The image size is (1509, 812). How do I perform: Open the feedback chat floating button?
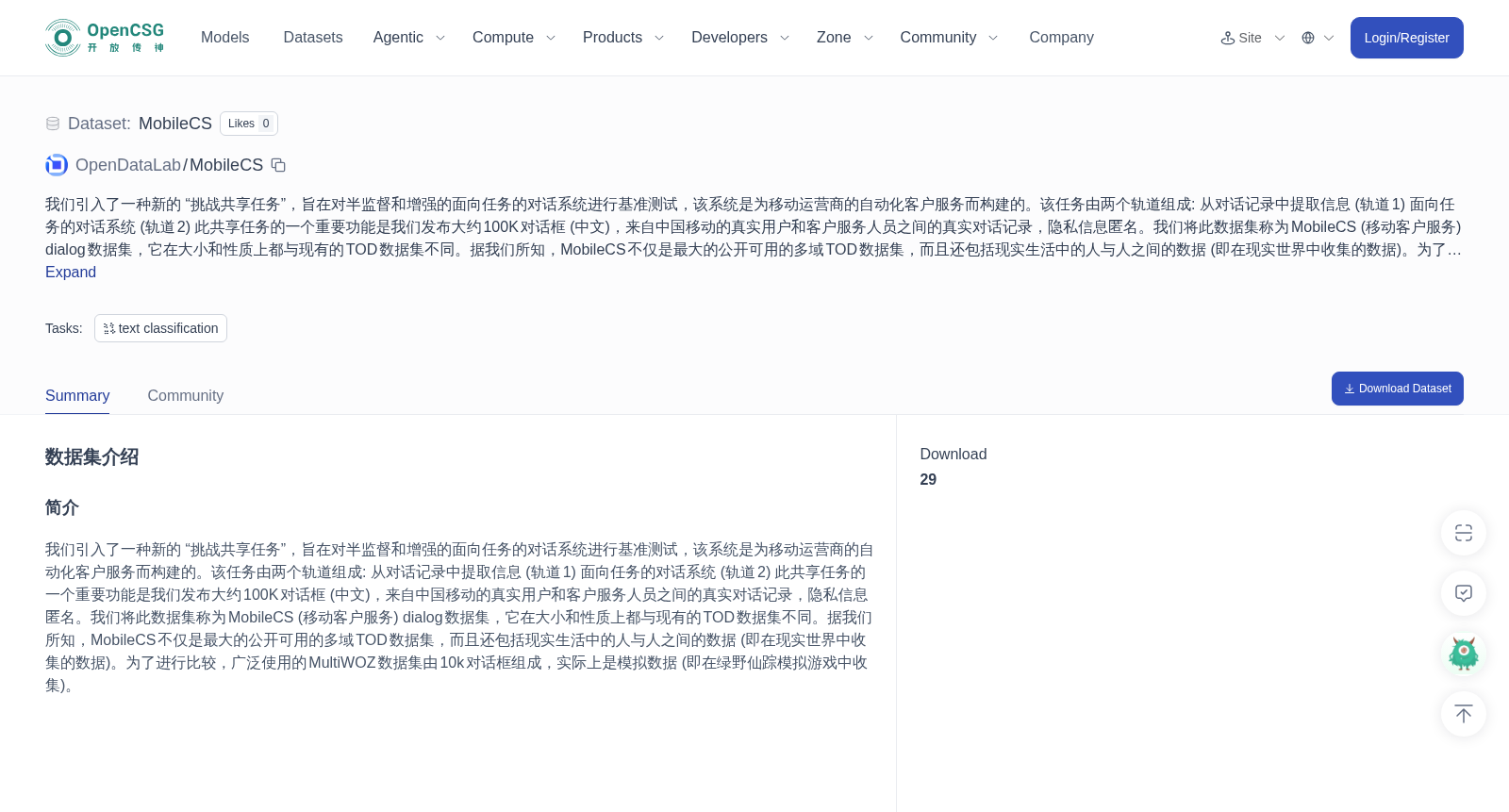coord(1464,593)
